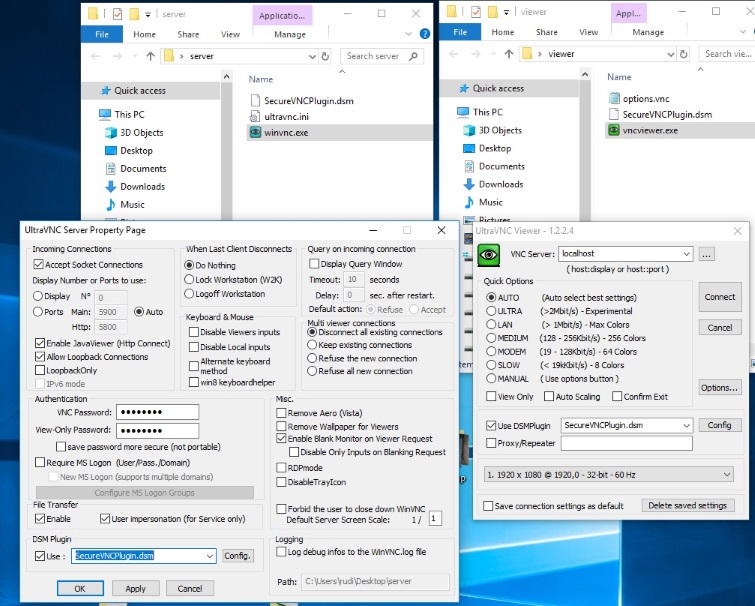Click options.vnc file icon in viewer window
Viewport: 755px width, 606px height.
click(614, 98)
